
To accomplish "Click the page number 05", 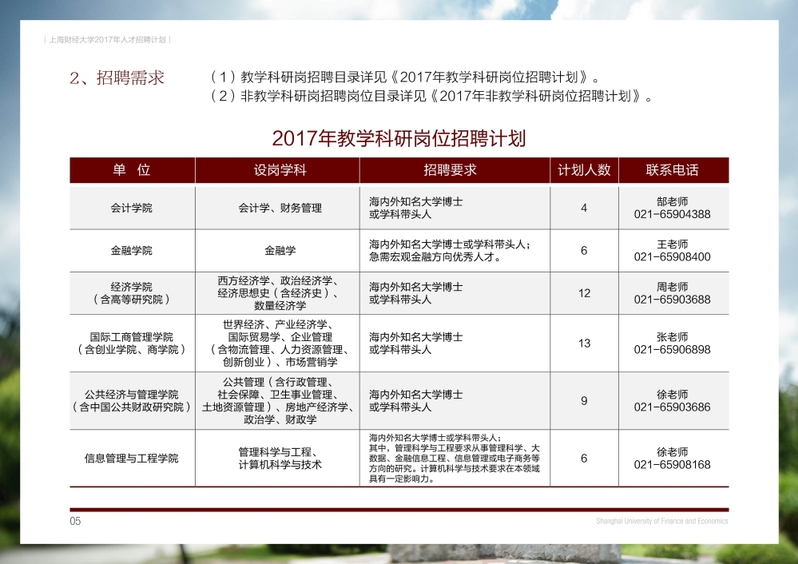I will [75, 522].
